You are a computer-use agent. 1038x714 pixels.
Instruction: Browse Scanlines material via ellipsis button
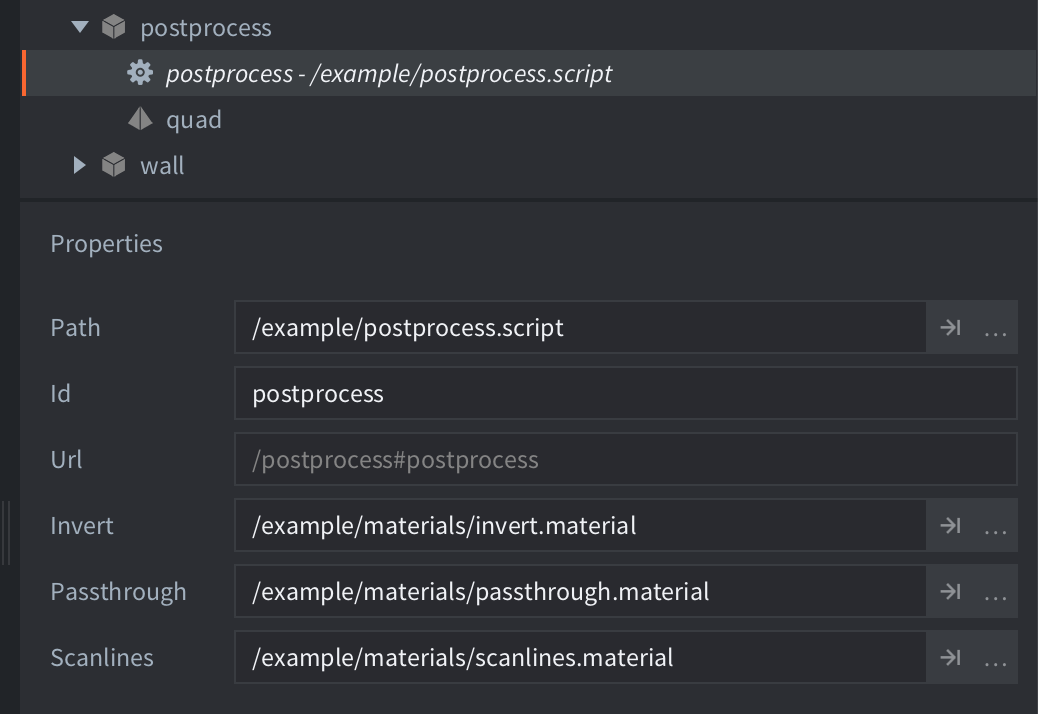pos(995,657)
